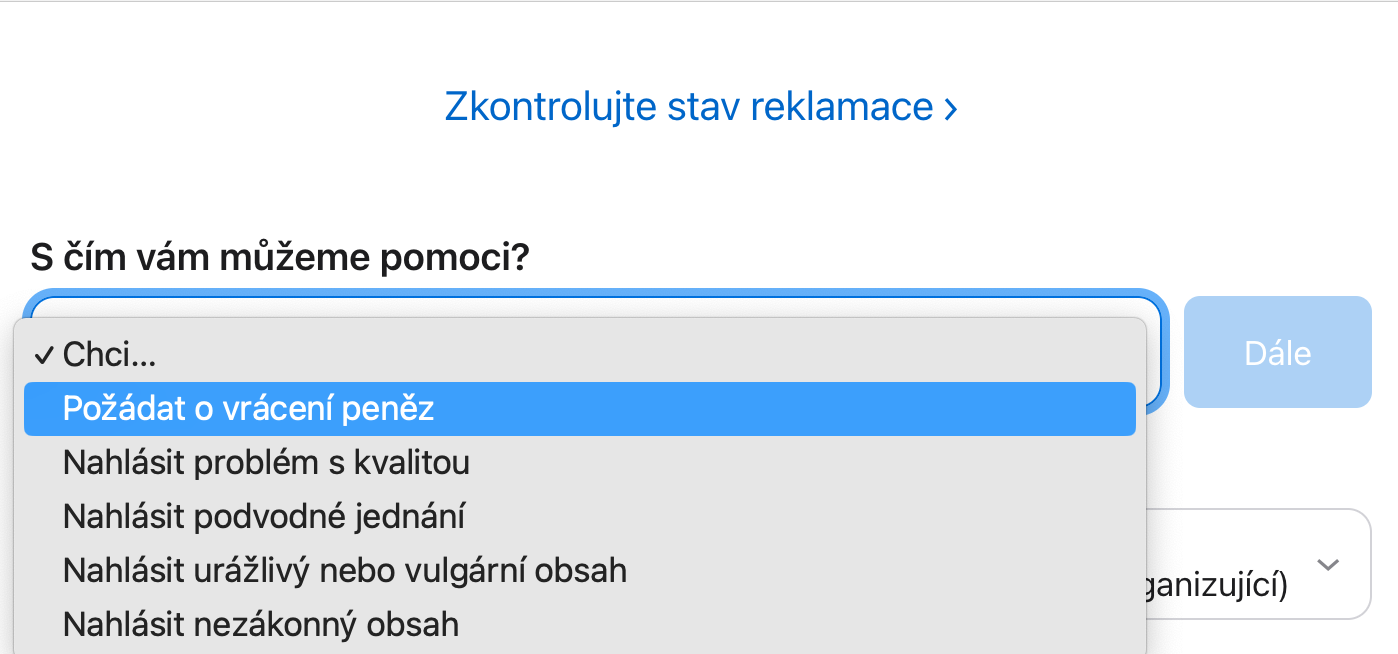The width and height of the screenshot is (1398, 654).
Task: Pick 'Nahlásit podvodné jednání' from list
Action: [x=263, y=517]
